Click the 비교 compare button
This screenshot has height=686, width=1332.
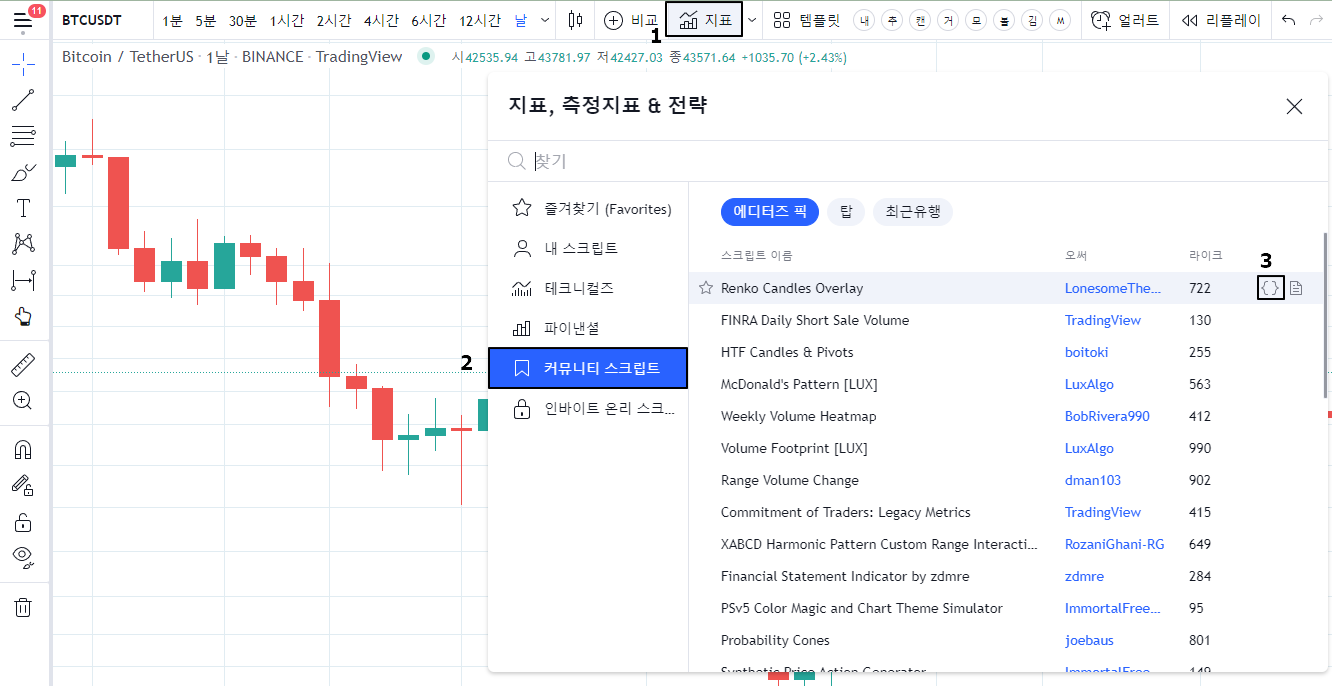click(632, 20)
